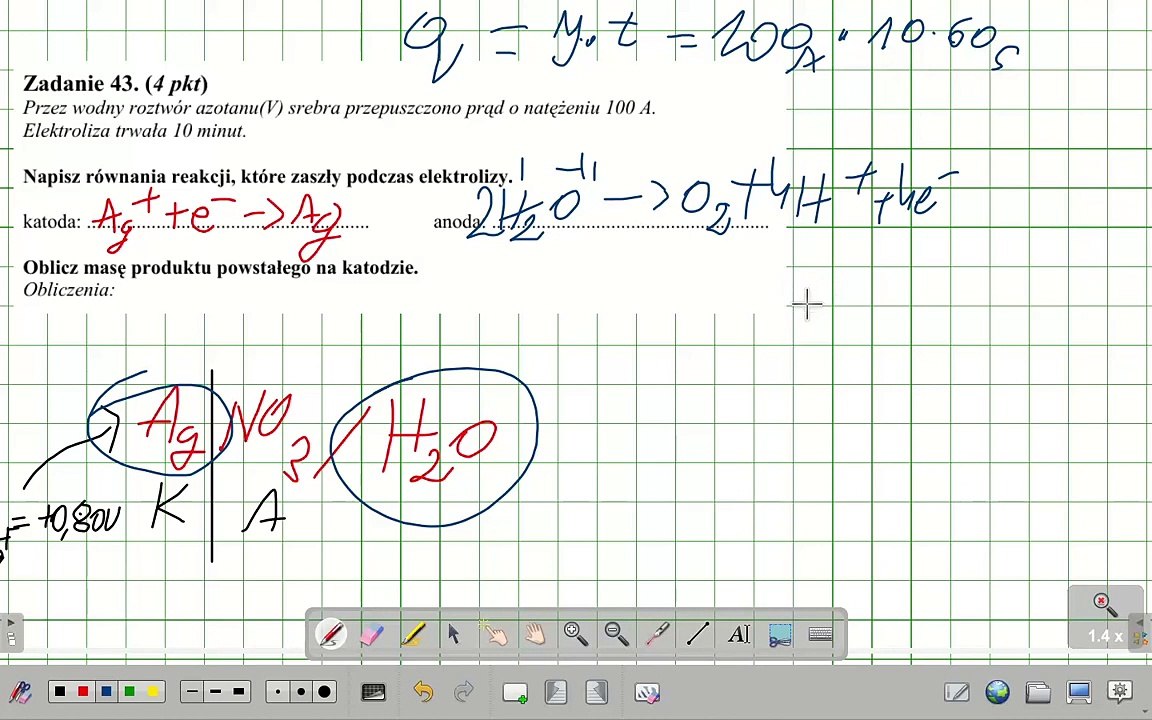Screen dimensions: 1152x720
Task: Open the pen and eraser tools icon
Action: [x=19, y=692]
